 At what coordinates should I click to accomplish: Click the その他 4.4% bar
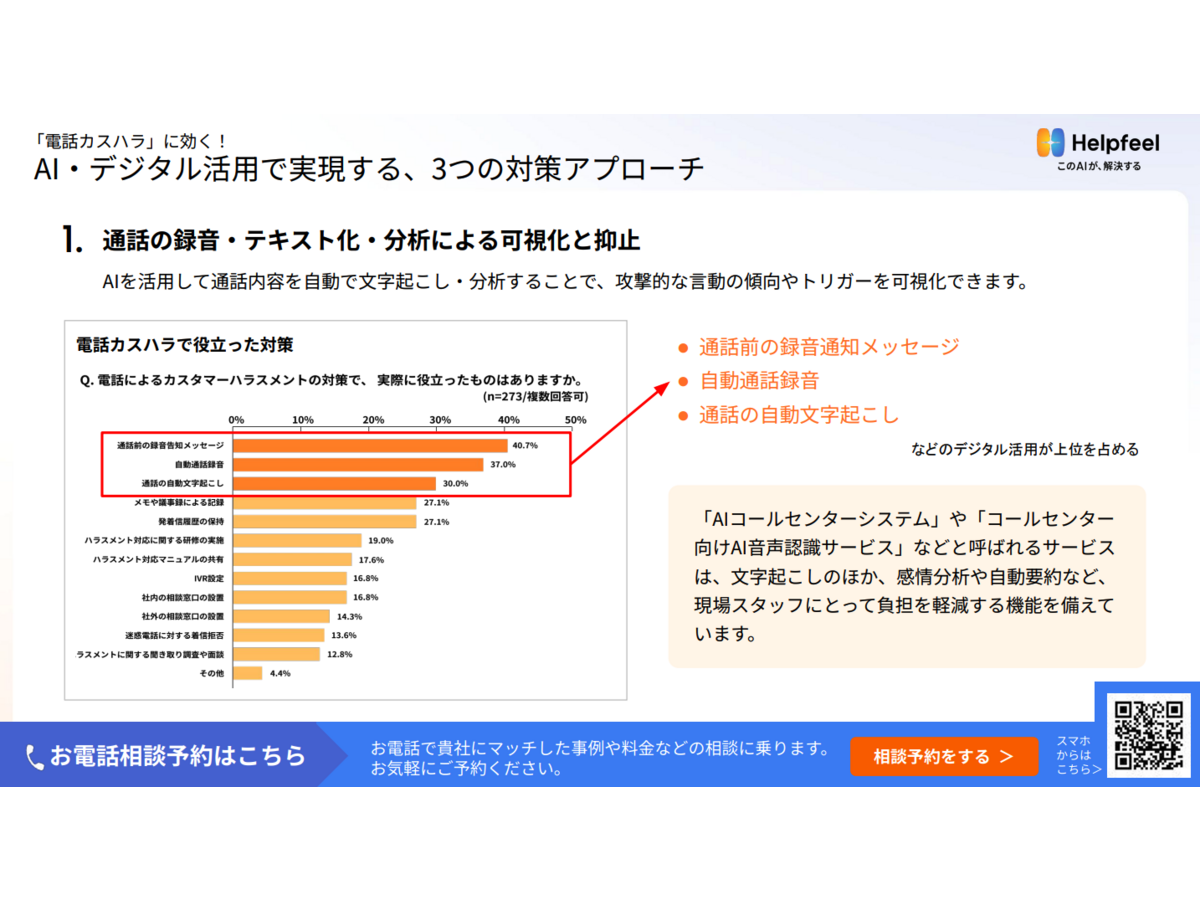point(247,673)
